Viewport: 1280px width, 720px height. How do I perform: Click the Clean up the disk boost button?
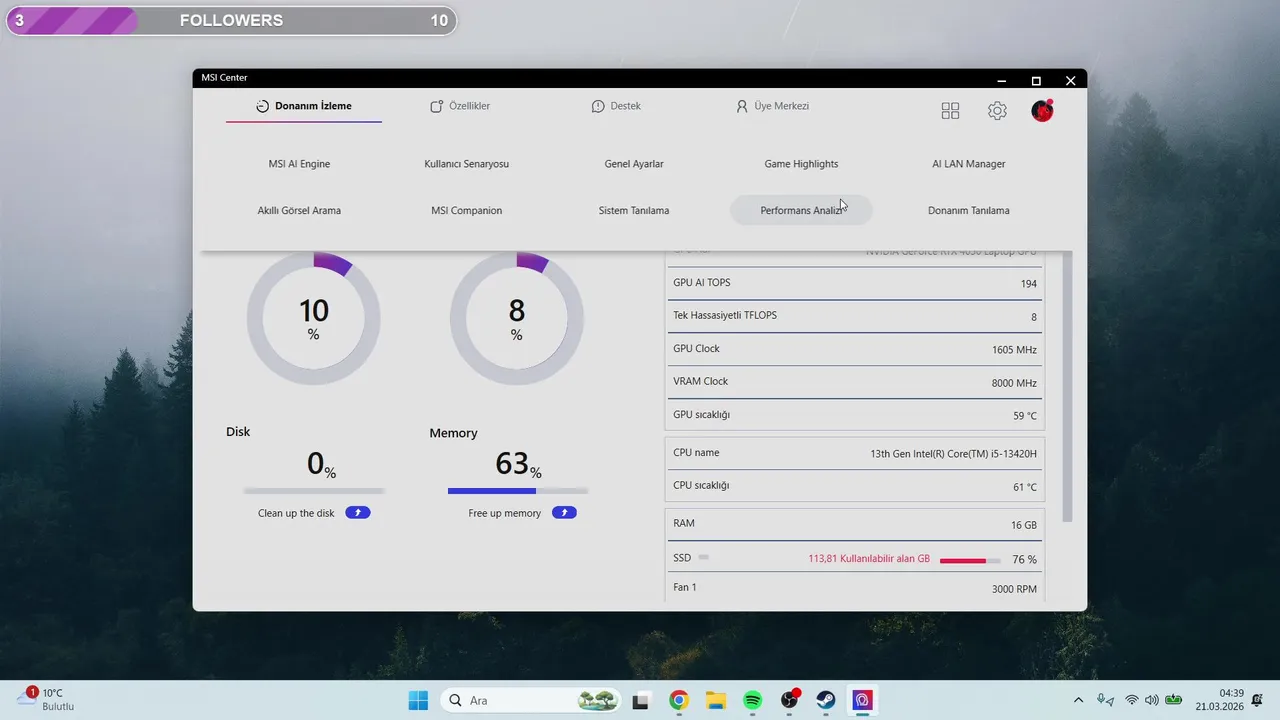[358, 513]
